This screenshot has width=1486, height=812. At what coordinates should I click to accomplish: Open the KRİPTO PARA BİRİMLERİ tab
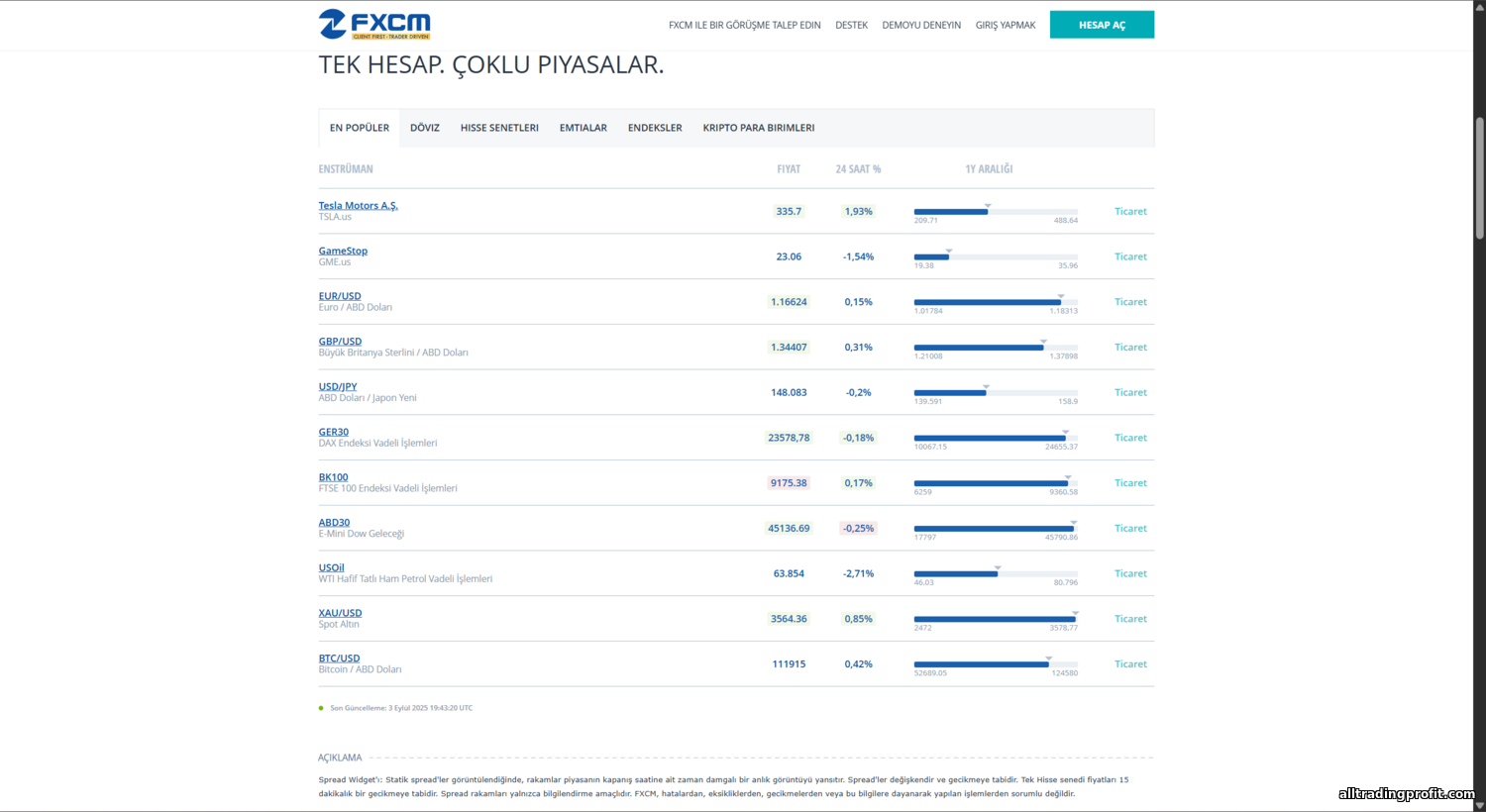pyautogui.click(x=758, y=128)
